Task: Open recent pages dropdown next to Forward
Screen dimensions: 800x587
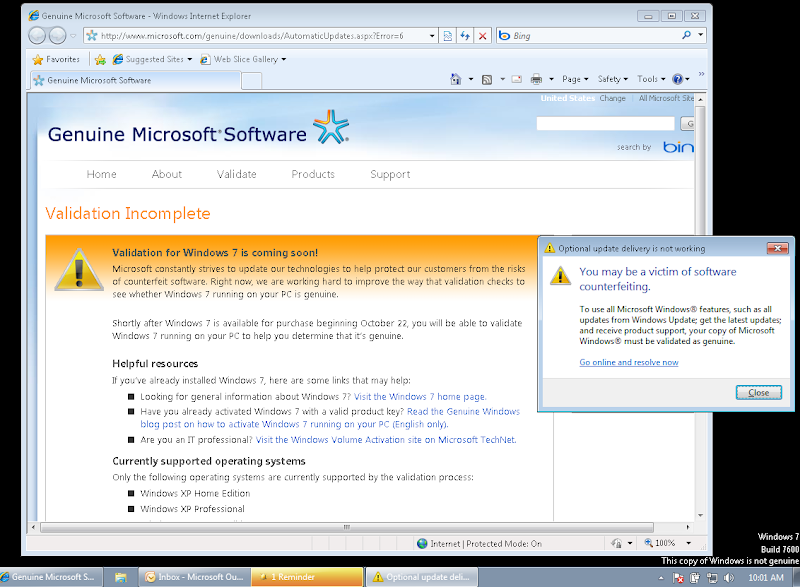Action: coord(73,36)
